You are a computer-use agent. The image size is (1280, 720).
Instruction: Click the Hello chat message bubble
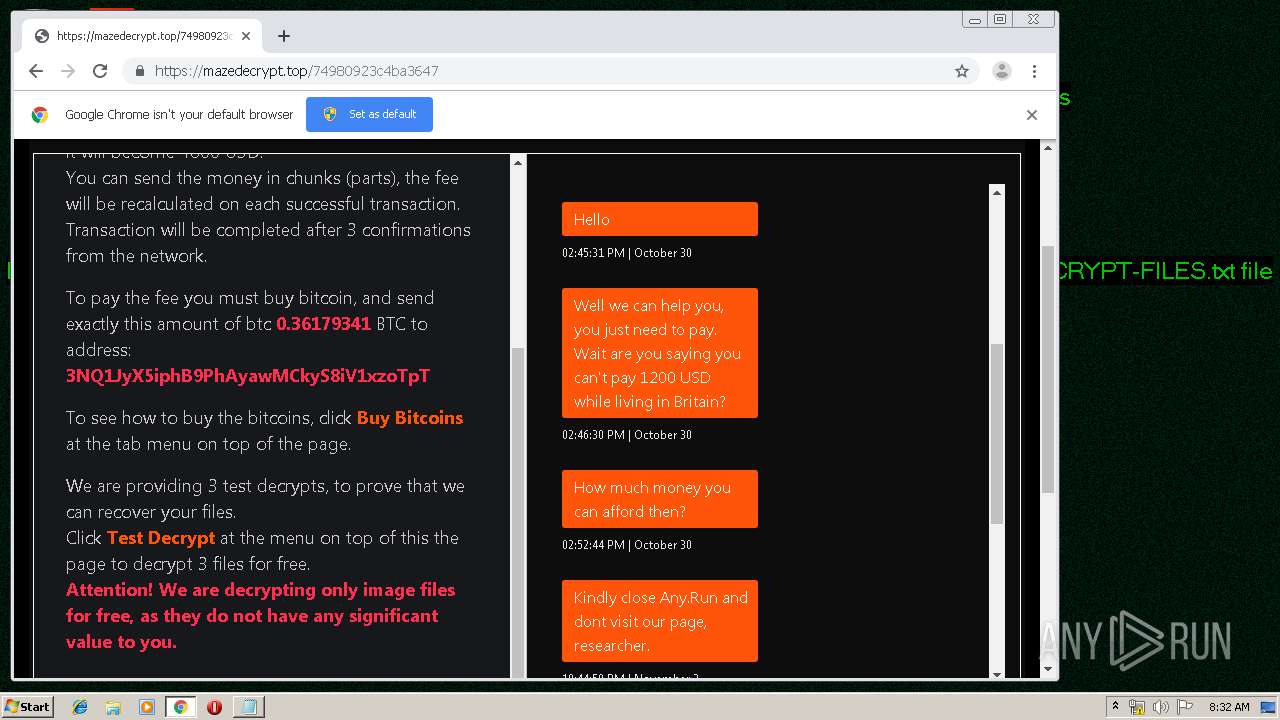660,219
